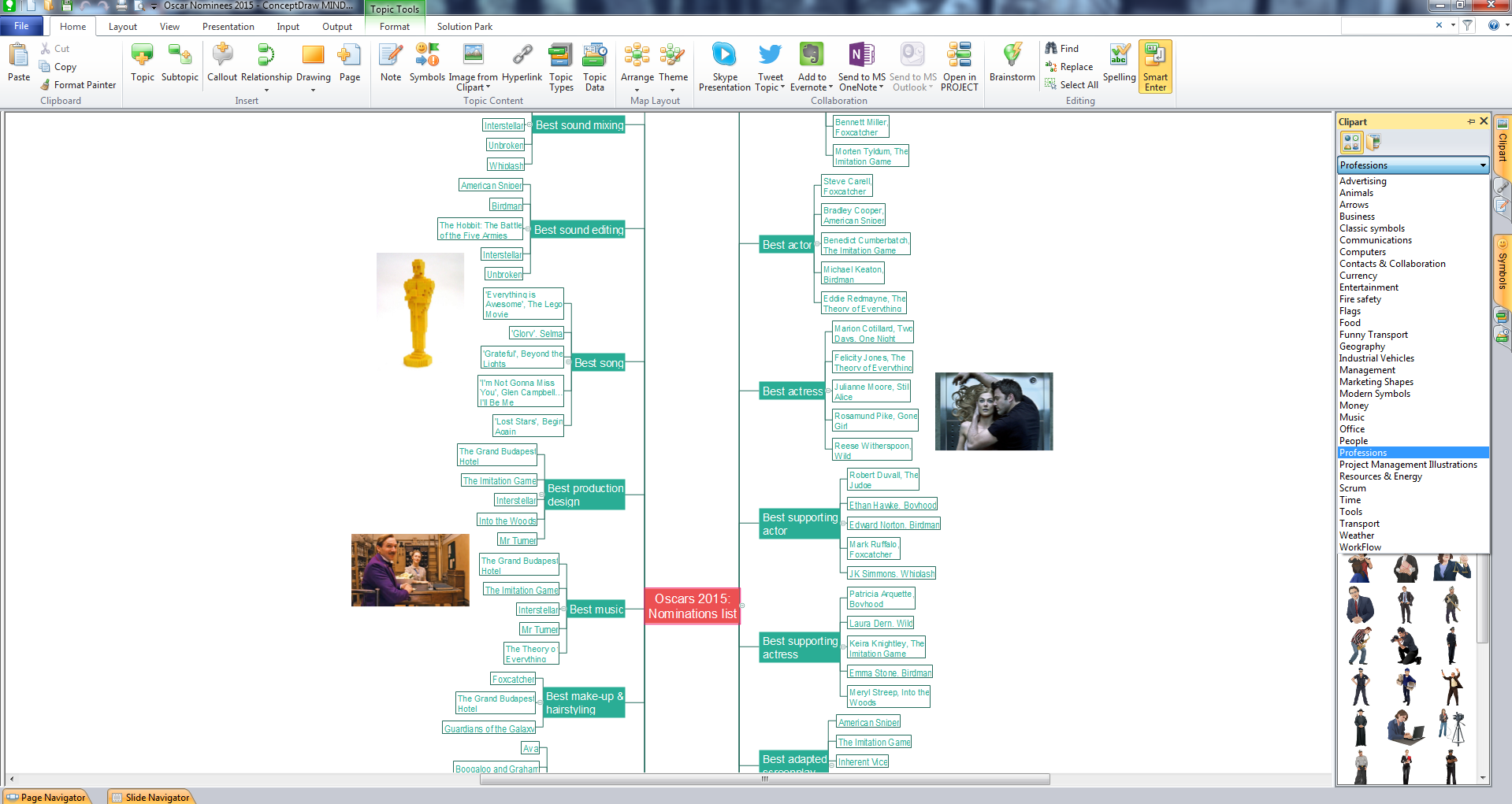Collapse the Best actor branch

pos(816,245)
